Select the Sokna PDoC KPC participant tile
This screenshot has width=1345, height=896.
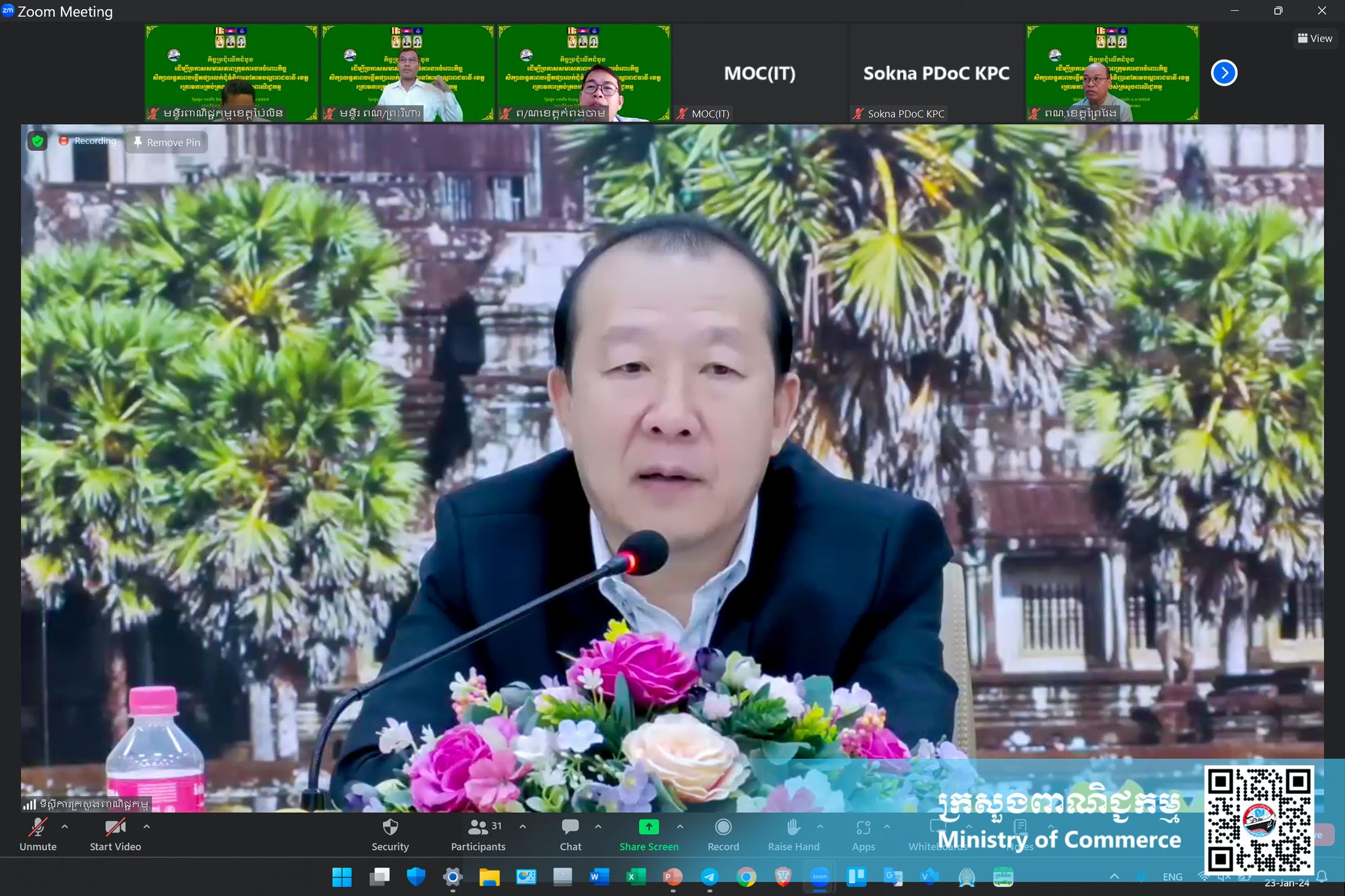click(x=936, y=73)
